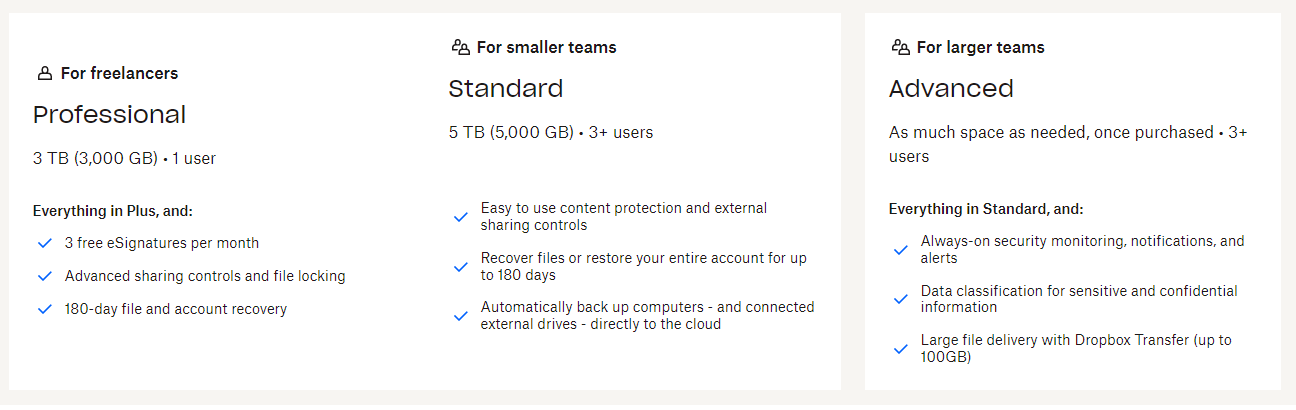The width and height of the screenshot is (1296, 410).
Task: Click the Everything in Plus, and text
Action: coord(113,211)
